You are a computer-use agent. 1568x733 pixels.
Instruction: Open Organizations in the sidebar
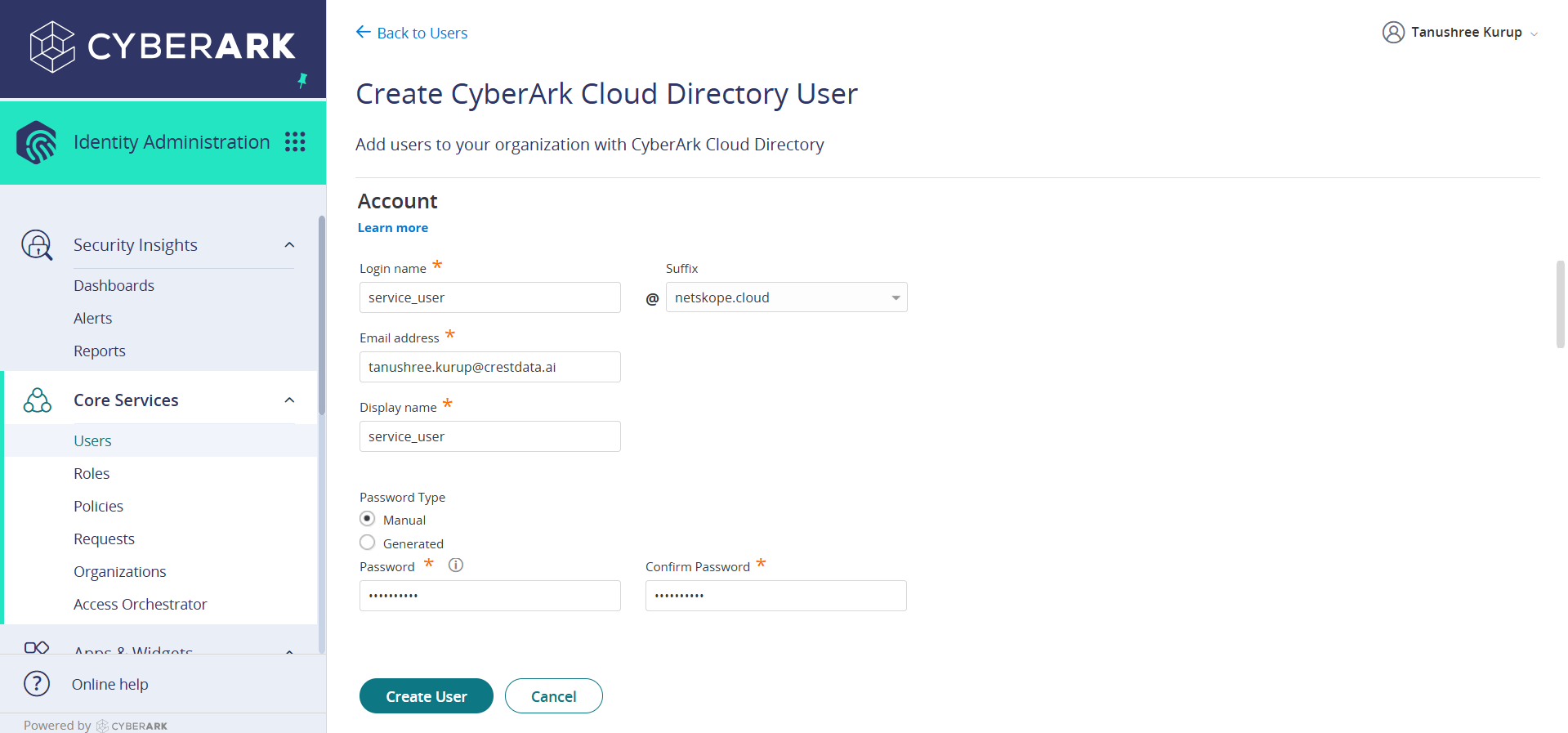(120, 571)
